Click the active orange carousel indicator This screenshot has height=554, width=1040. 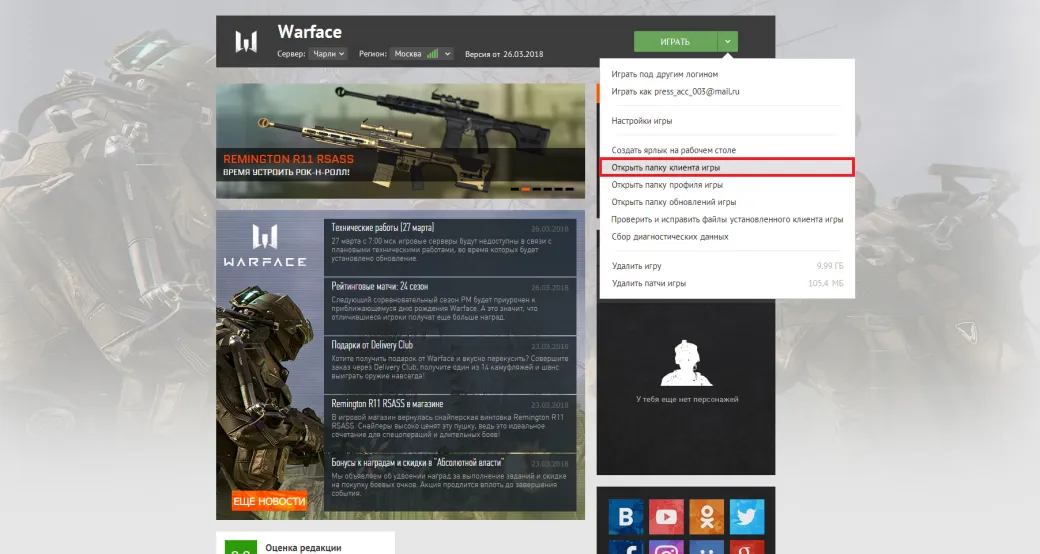[x=525, y=189]
